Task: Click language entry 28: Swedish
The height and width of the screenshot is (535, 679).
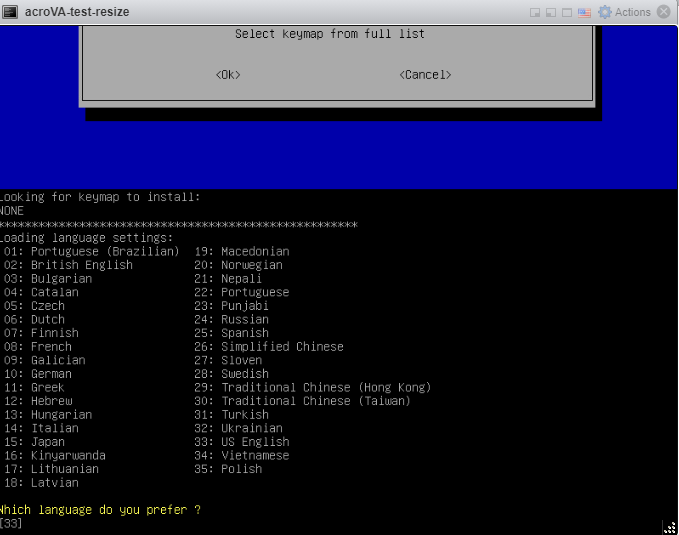Action: pos(231,374)
